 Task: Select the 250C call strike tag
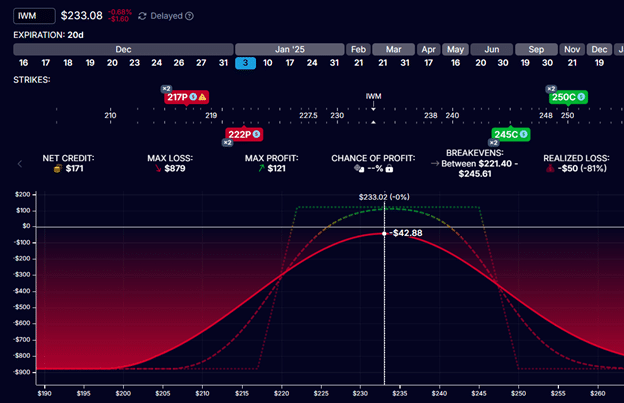tap(568, 97)
